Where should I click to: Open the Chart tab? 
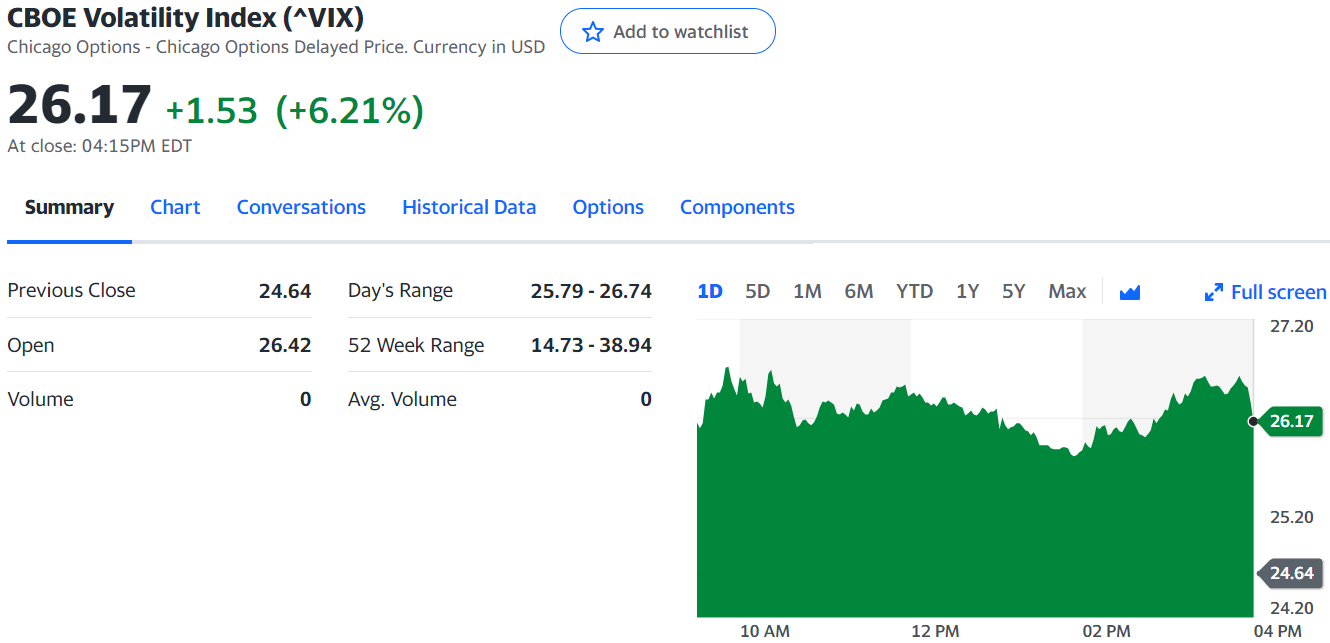175,207
